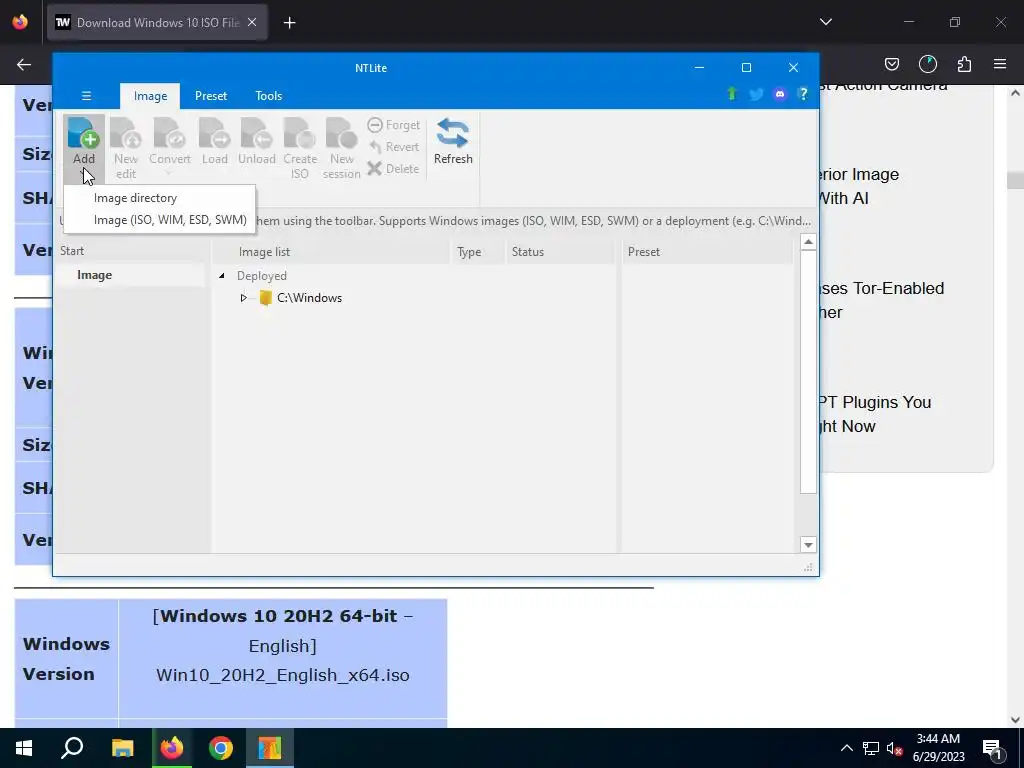Click the Convert toolbar icon
The width and height of the screenshot is (1024, 768).
coord(169,133)
